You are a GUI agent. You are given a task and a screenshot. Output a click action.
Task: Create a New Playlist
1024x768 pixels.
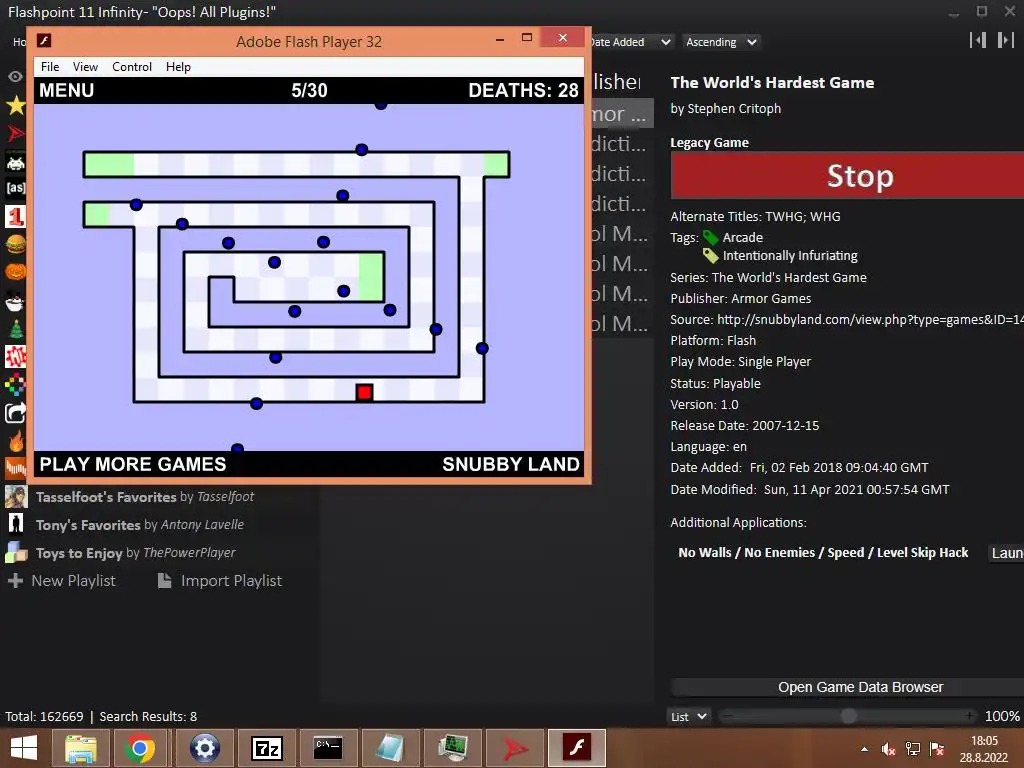[x=61, y=581]
